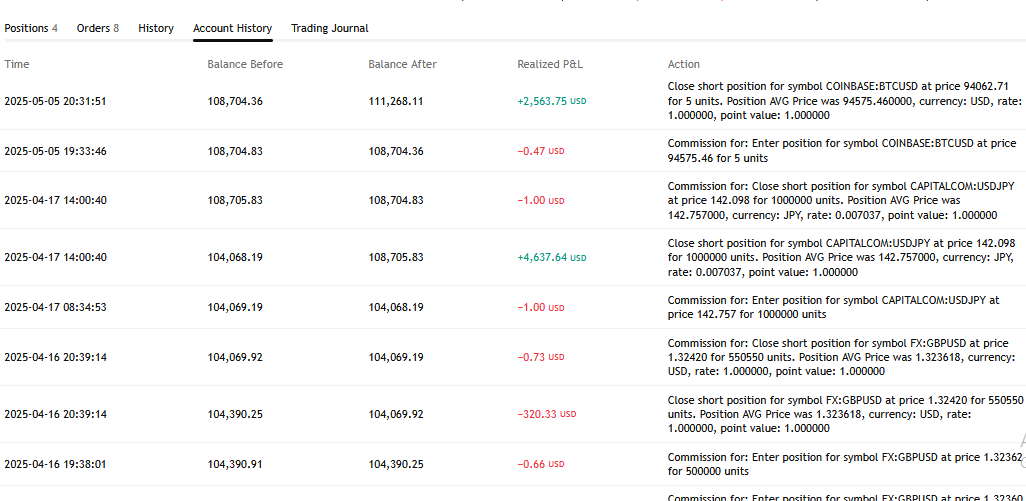Screen dimensions: 1026x501
Task: Click the Balance After column header
Action: pyautogui.click(x=402, y=64)
